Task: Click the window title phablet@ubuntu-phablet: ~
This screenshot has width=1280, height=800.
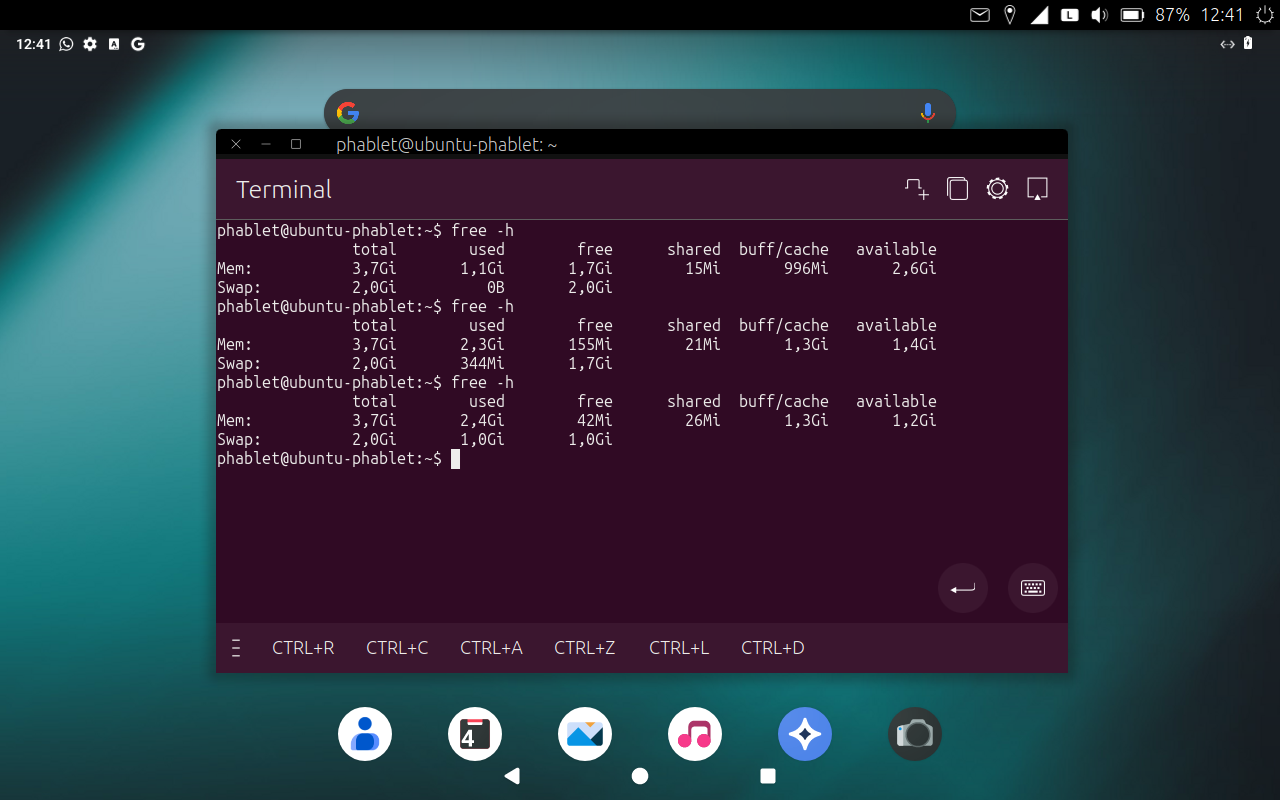Action: pyautogui.click(x=447, y=145)
